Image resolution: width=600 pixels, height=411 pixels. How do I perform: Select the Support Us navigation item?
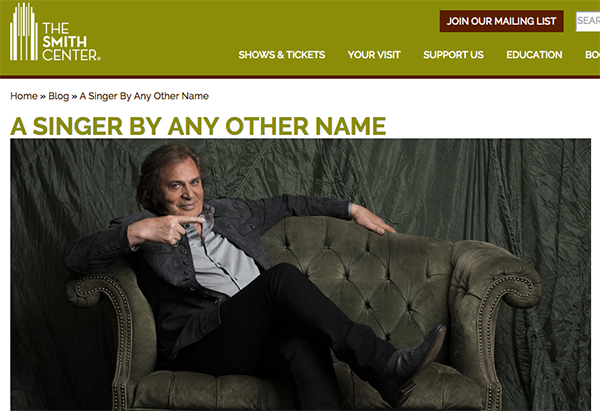pyautogui.click(x=453, y=55)
